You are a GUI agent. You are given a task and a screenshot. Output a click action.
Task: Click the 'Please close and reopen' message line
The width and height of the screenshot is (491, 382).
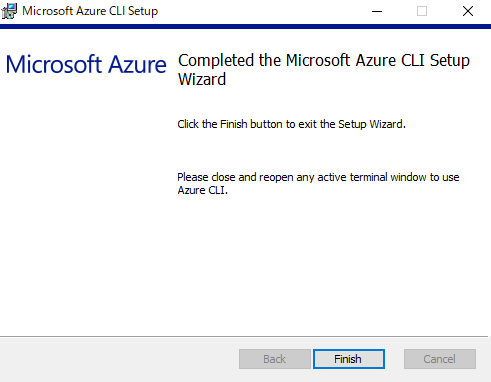pyautogui.click(x=318, y=177)
